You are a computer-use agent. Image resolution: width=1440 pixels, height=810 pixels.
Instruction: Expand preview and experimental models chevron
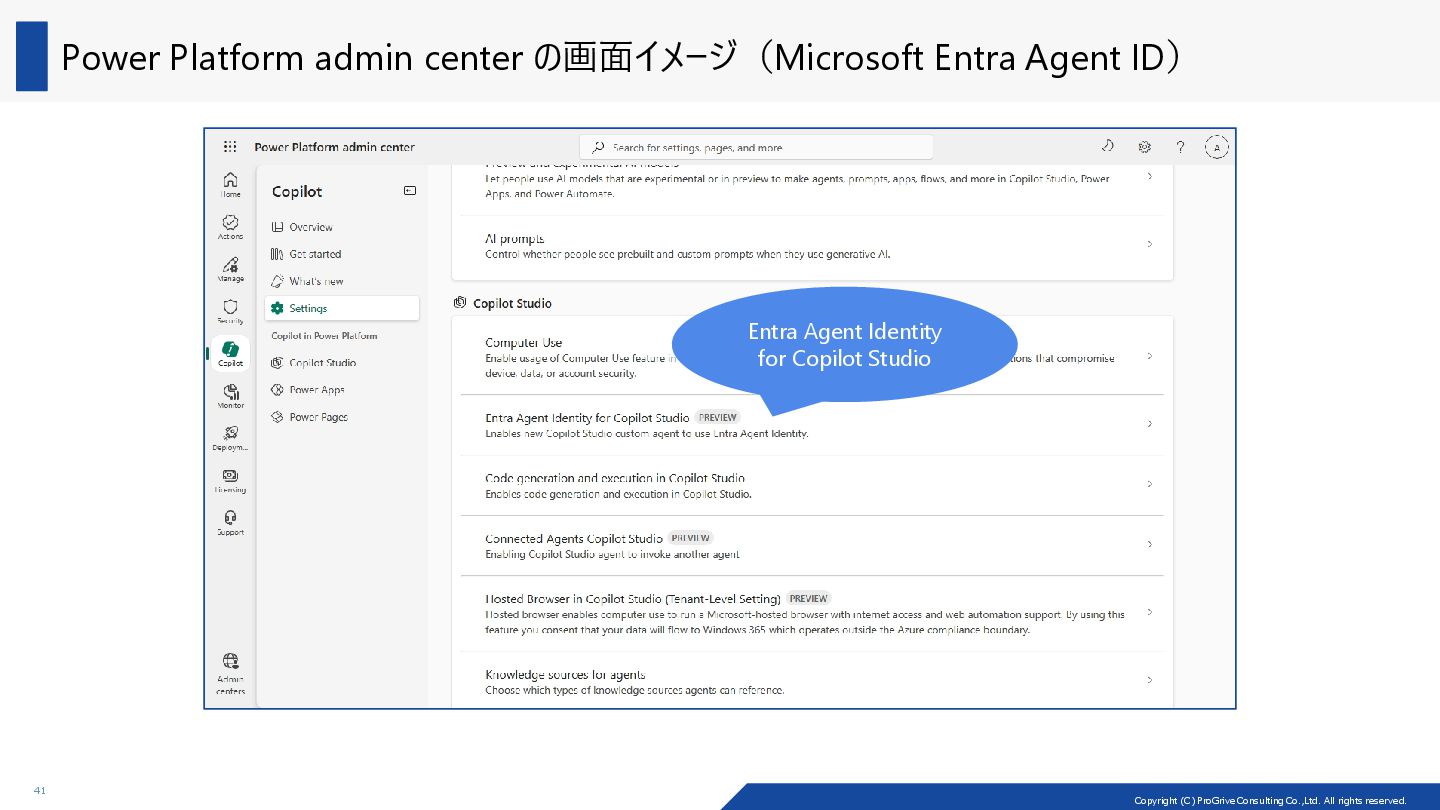[x=1150, y=176]
